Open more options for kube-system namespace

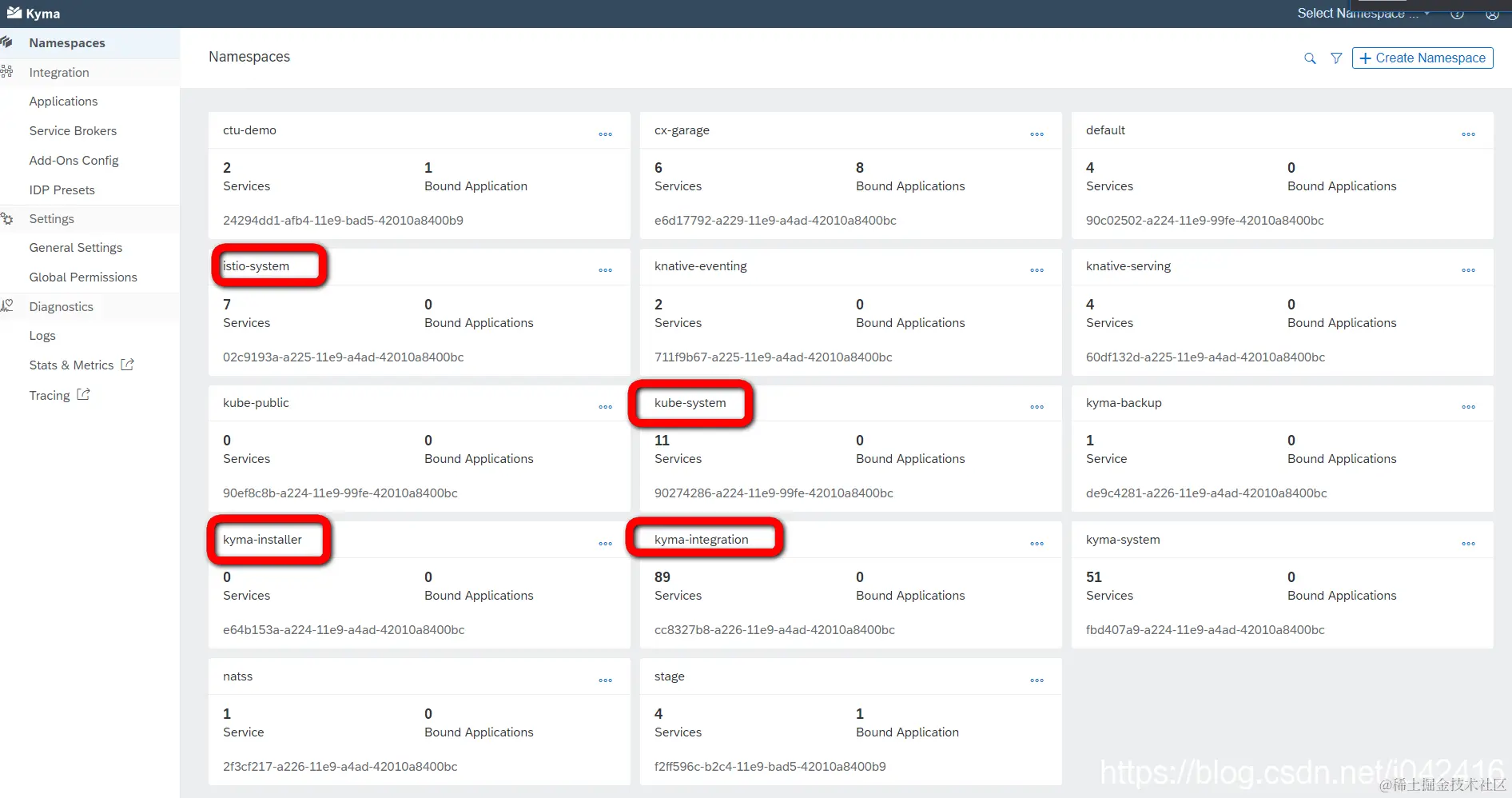(1037, 407)
